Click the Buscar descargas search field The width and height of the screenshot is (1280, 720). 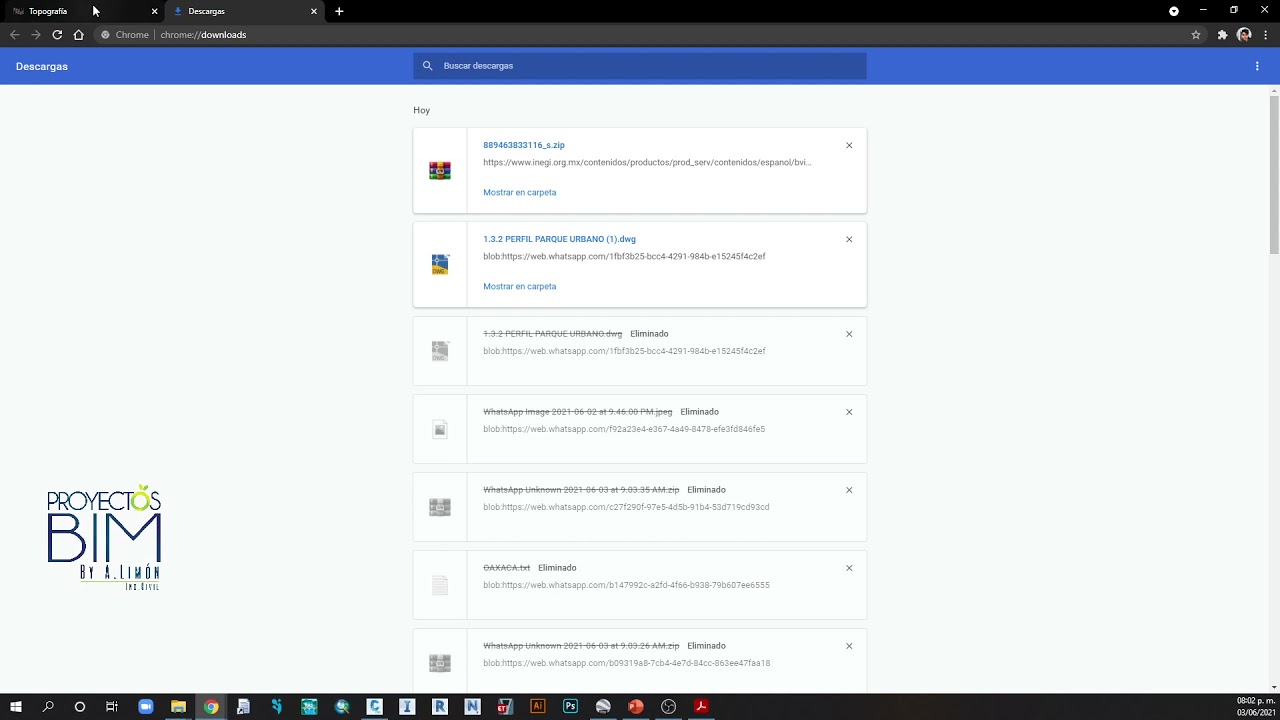tap(640, 66)
